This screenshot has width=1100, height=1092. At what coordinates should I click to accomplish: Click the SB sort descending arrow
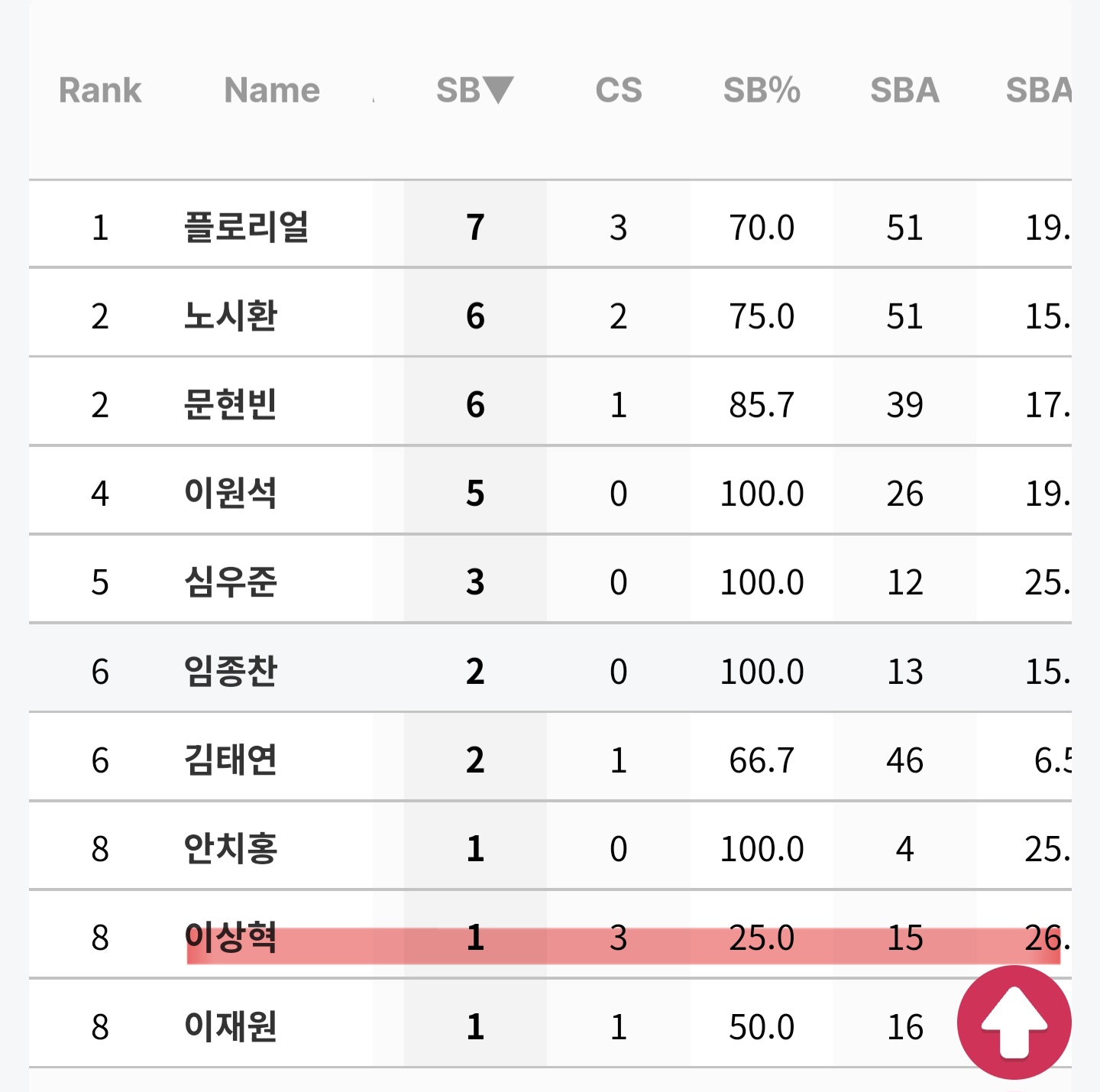coord(498,90)
